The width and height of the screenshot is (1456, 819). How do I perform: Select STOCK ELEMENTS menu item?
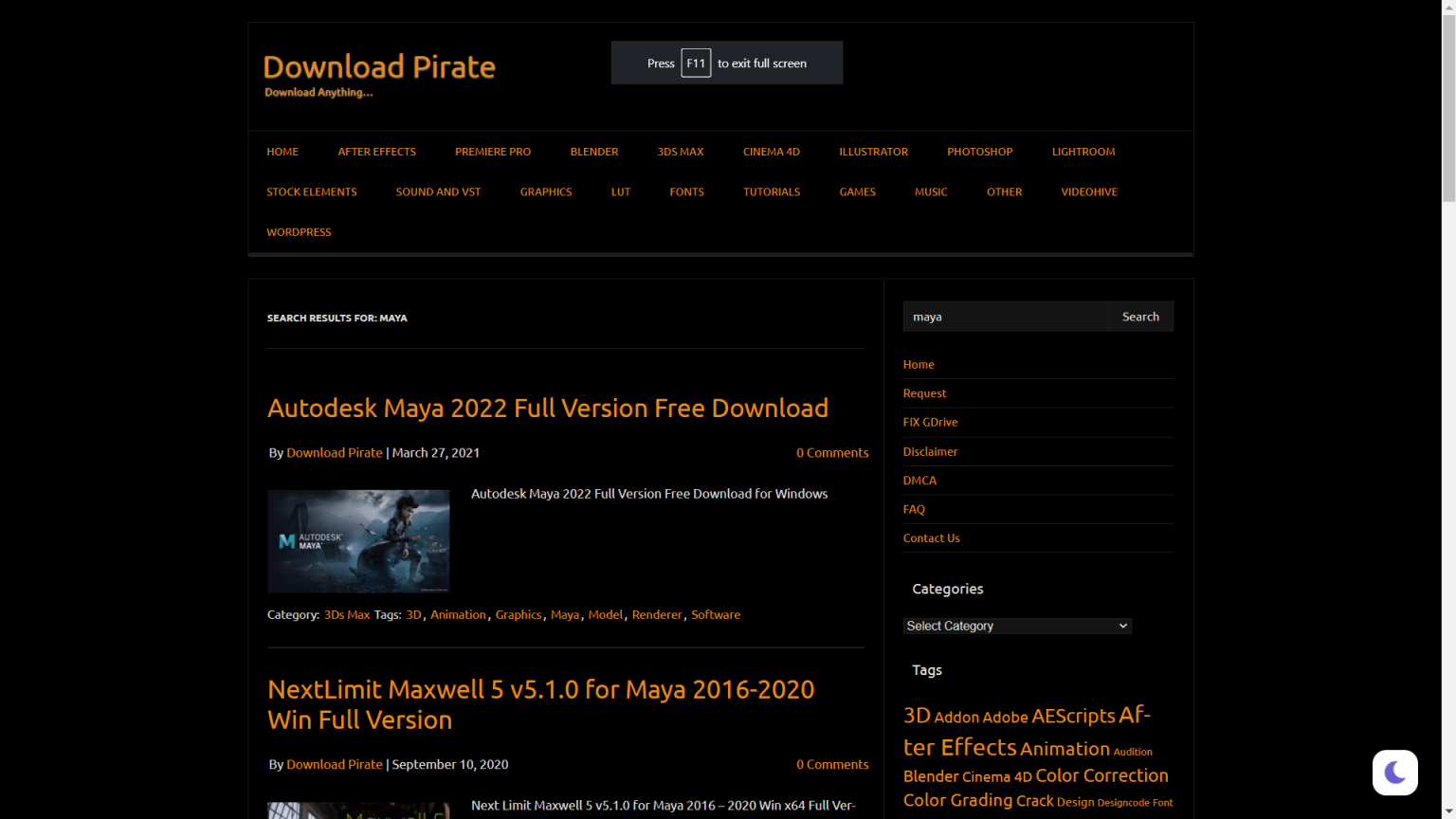312,191
